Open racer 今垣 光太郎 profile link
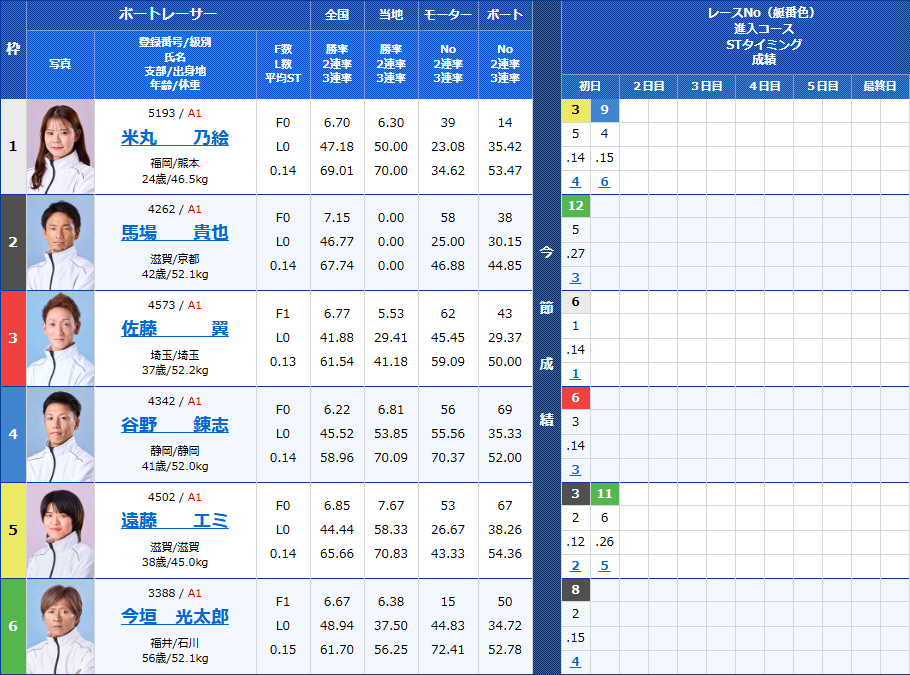Screen dimensions: 910x675 (175, 616)
